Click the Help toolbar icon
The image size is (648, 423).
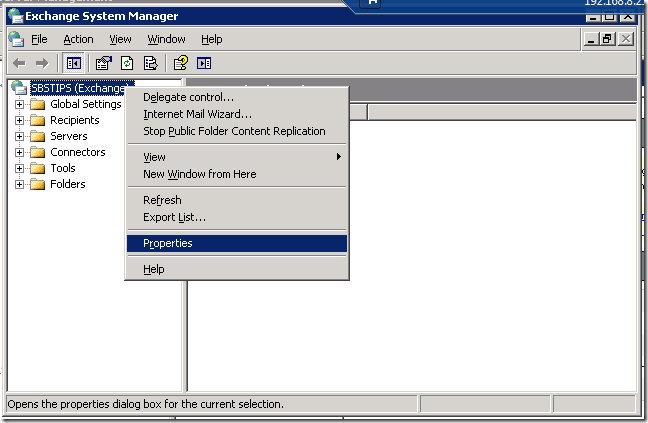181,63
